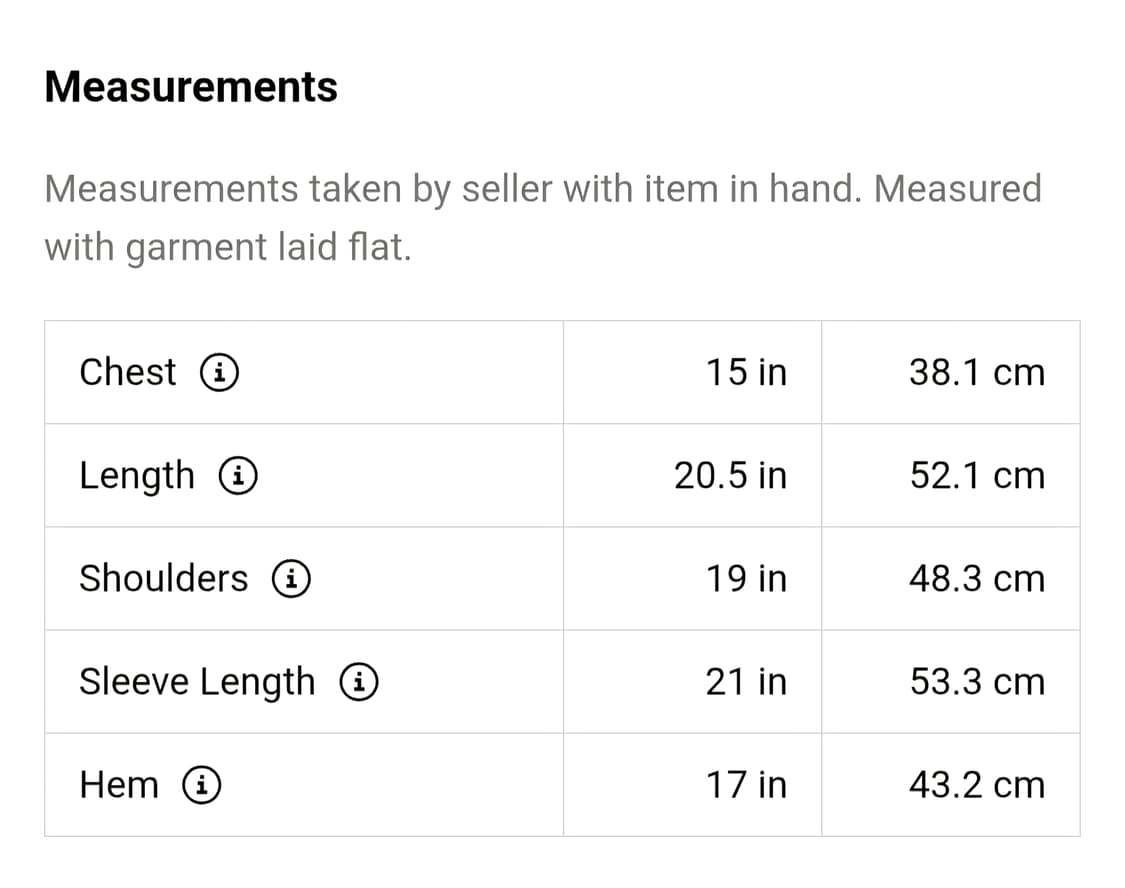Image resolution: width=1125 pixels, height=888 pixels.
Task: Select the seller measurement description text
Action: point(543,217)
